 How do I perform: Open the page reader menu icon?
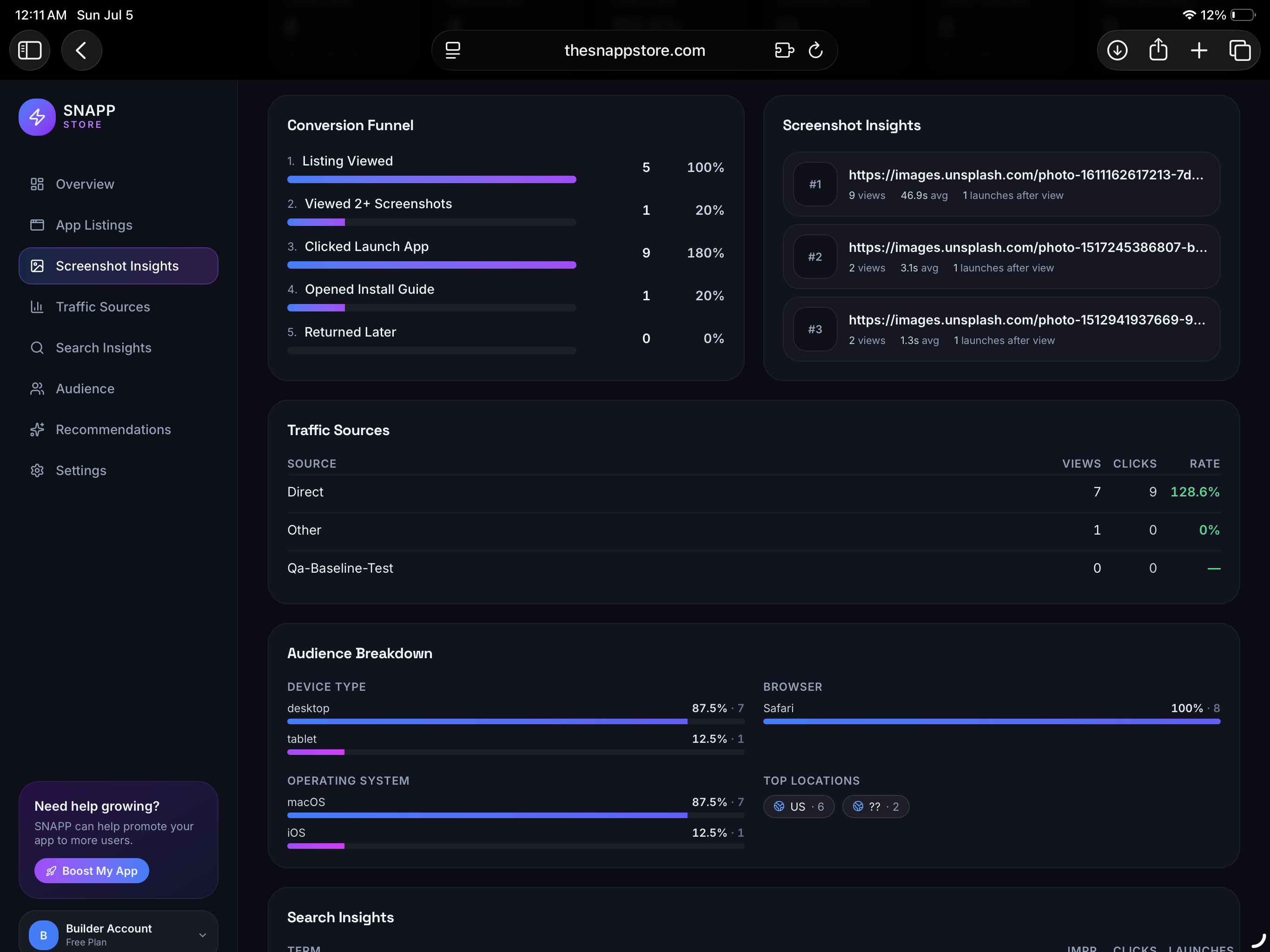point(453,51)
